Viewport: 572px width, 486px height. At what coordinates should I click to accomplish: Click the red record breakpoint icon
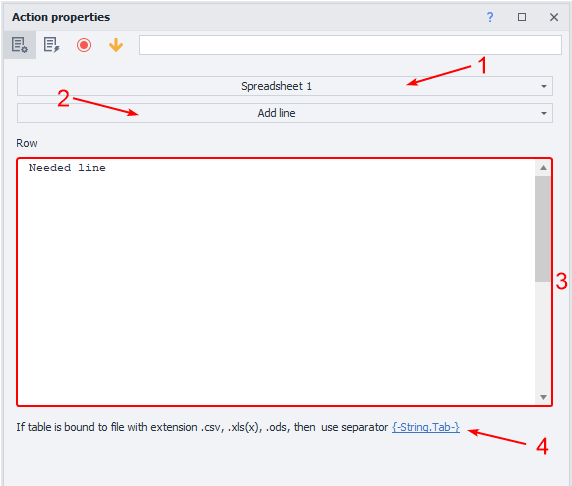pyautogui.click(x=84, y=45)
